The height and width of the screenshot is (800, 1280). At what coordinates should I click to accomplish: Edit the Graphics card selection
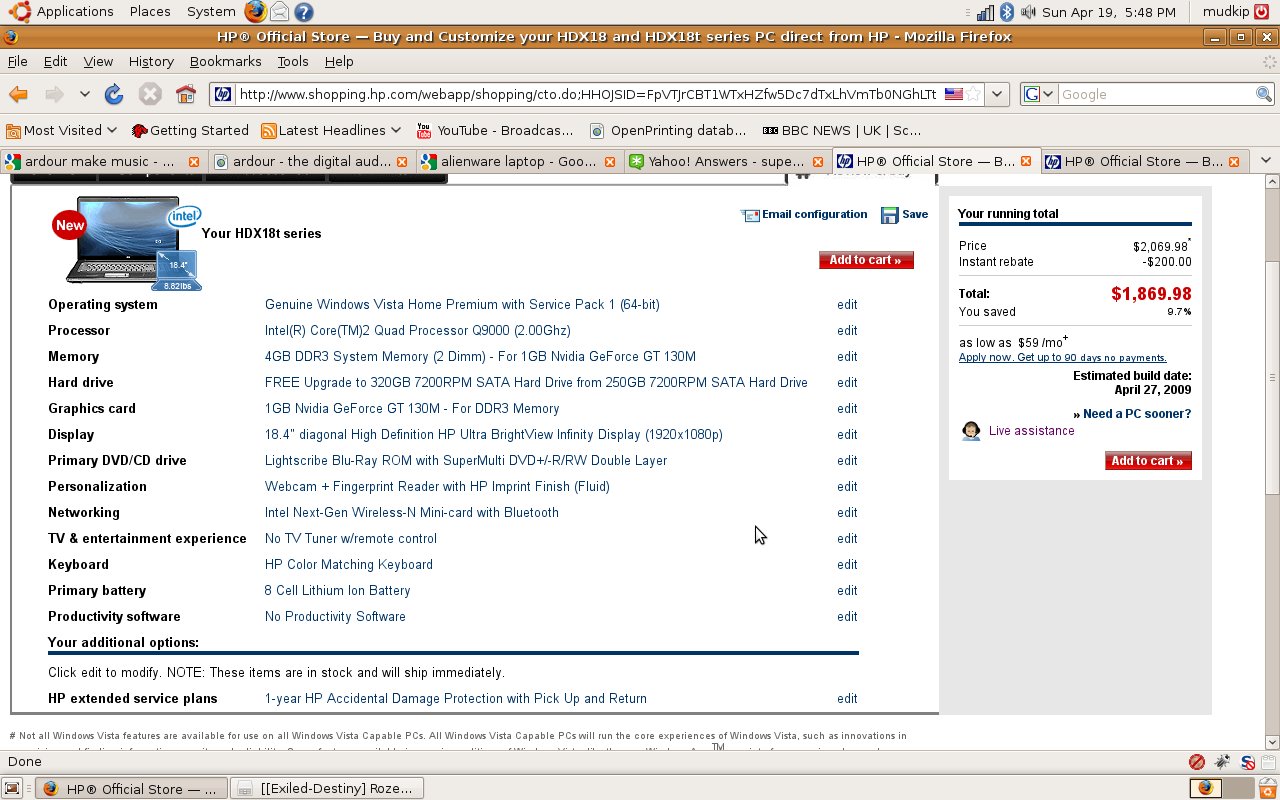click(847, 409)
